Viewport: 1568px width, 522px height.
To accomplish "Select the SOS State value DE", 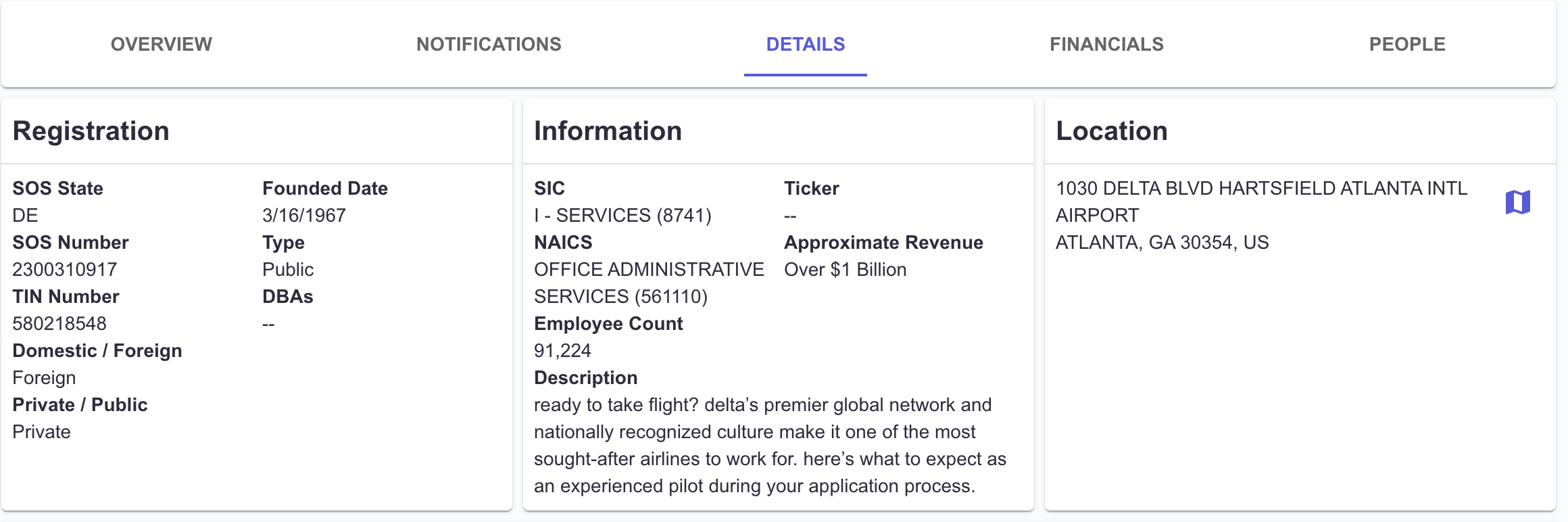I will [25, 216].
